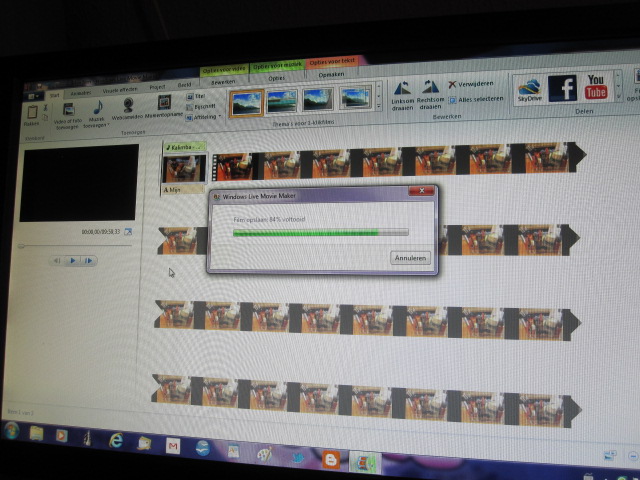Click the thumbnail size icon in status bar
The width and height of the screenshot is (640, 480).
tap(609, 455)
